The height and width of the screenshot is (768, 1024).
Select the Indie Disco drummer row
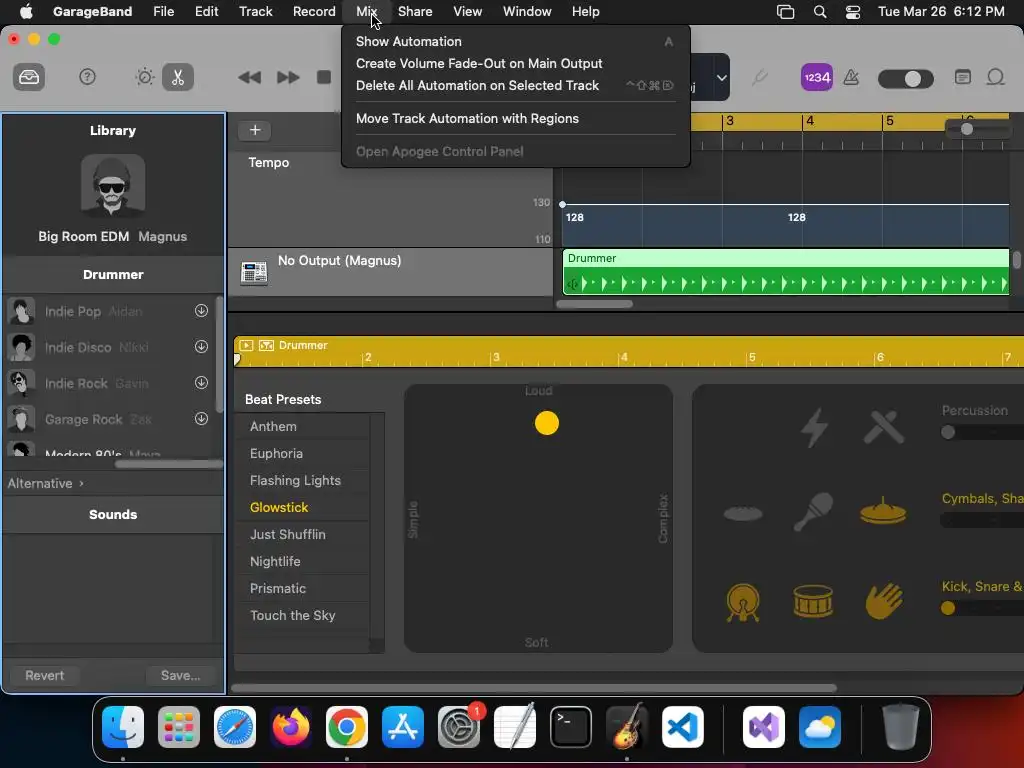(110, 347)
